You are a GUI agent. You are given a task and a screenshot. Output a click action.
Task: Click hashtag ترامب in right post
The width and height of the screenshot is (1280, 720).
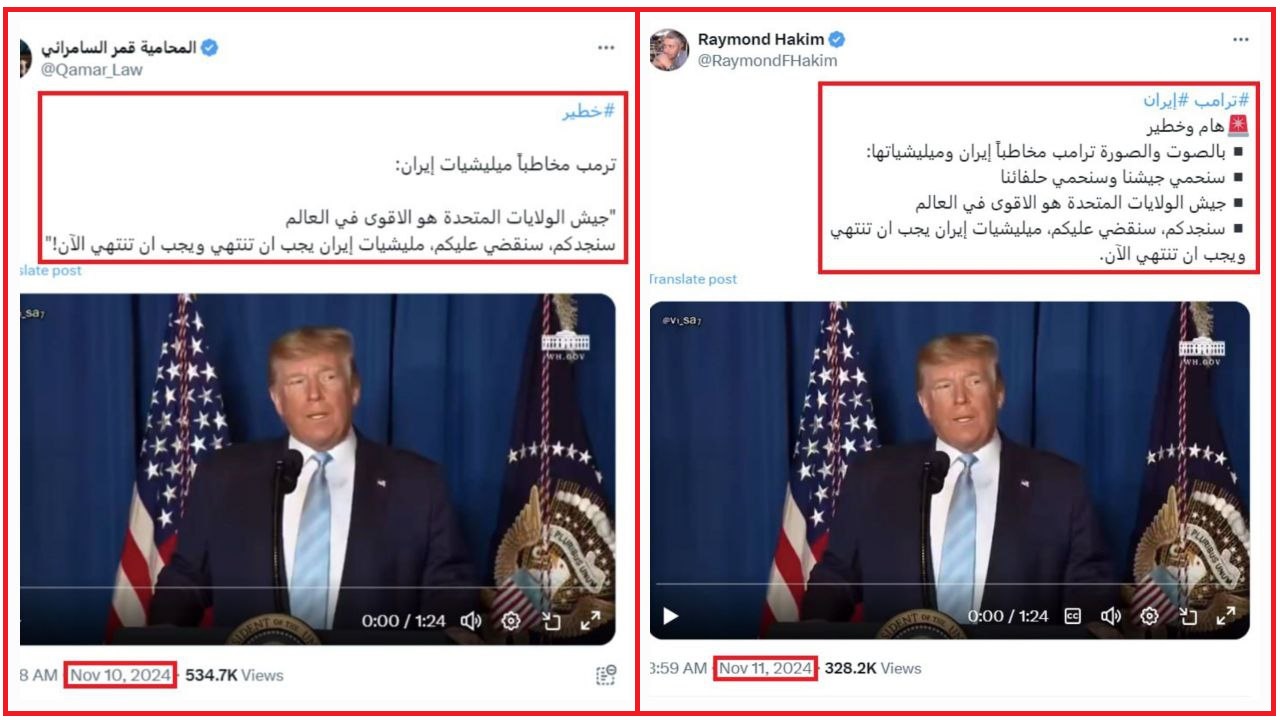[x=1222, y=100]
